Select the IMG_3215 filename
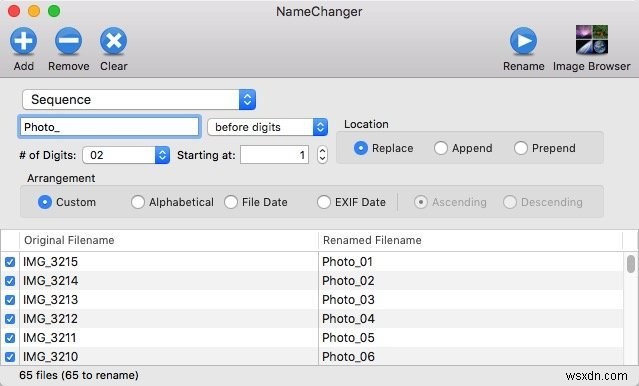639x386 pixels. (x=50, y=262)
